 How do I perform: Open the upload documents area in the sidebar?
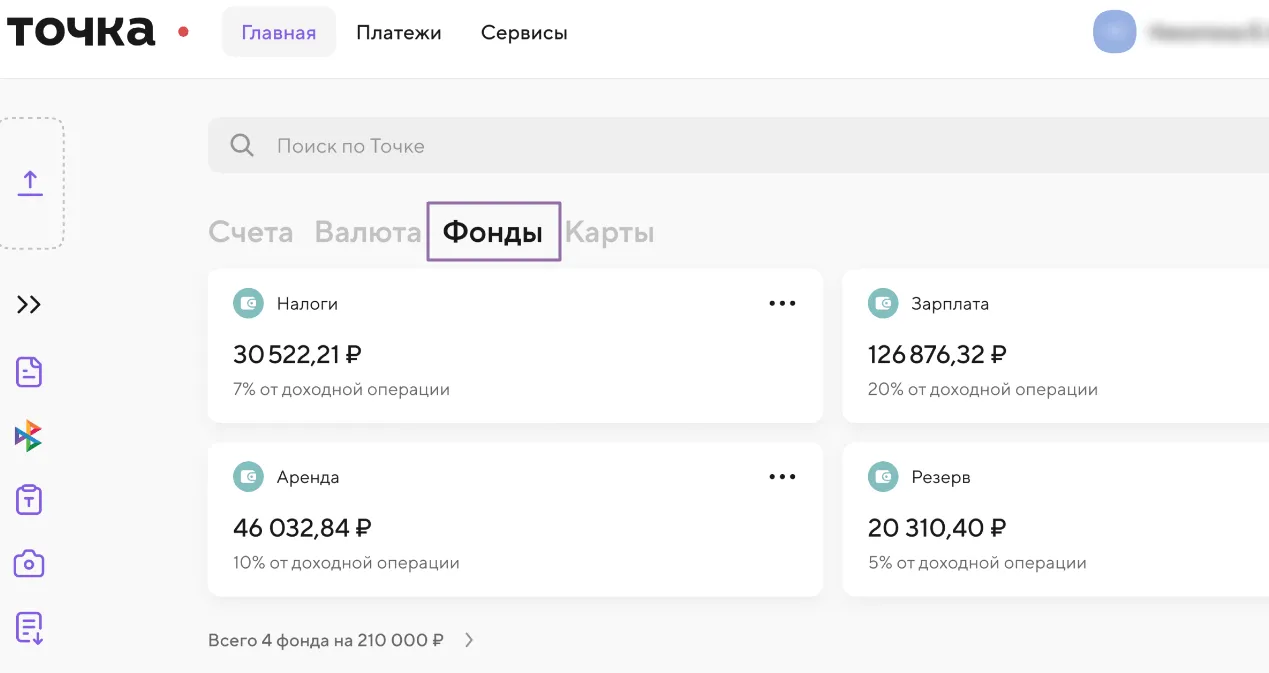pos(31,182)
